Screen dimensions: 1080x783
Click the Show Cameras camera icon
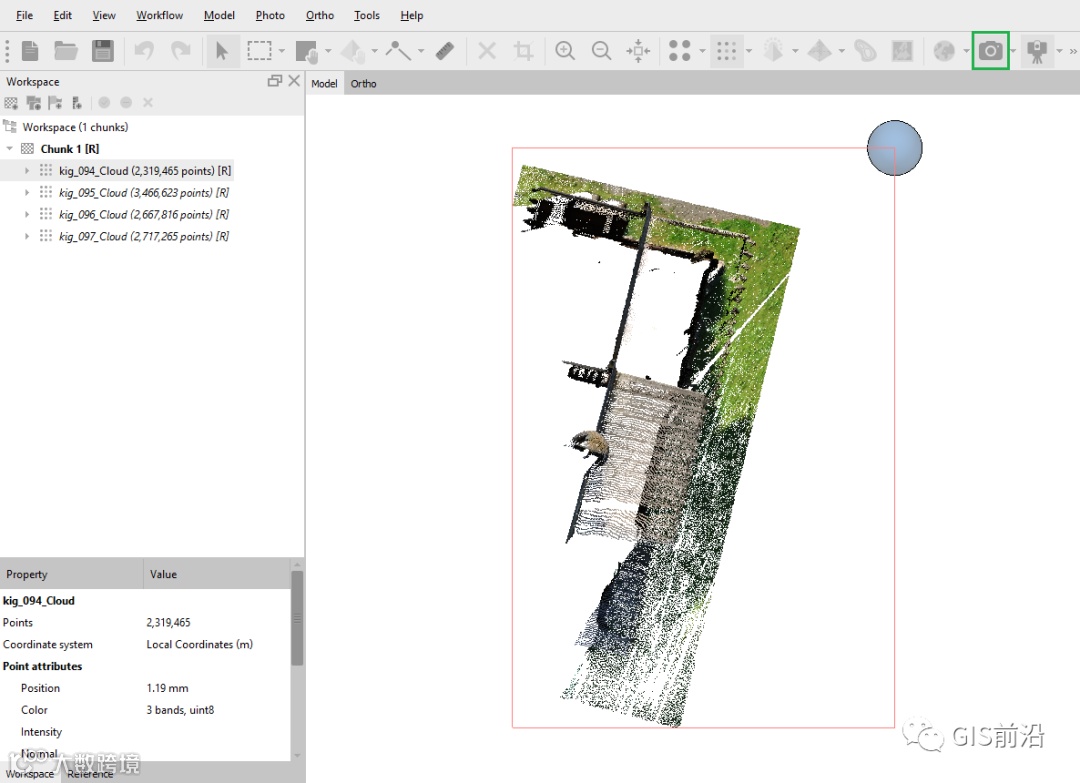(x=990, y=51)
